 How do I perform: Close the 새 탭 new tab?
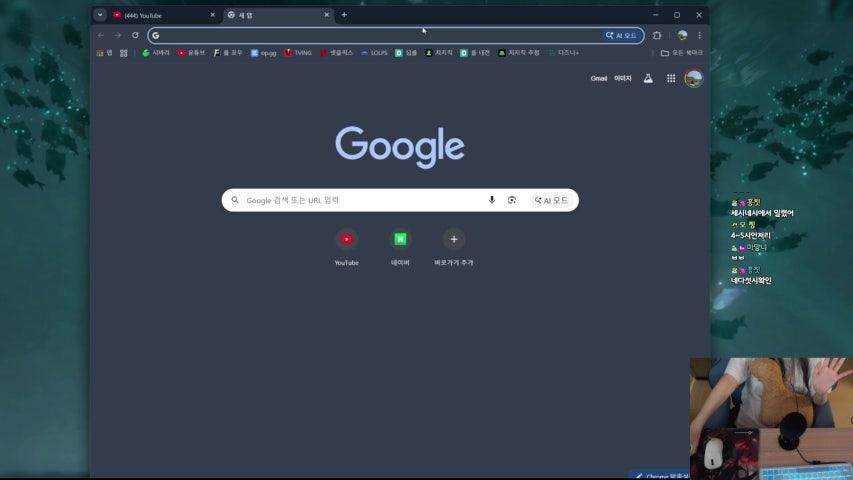326,15
